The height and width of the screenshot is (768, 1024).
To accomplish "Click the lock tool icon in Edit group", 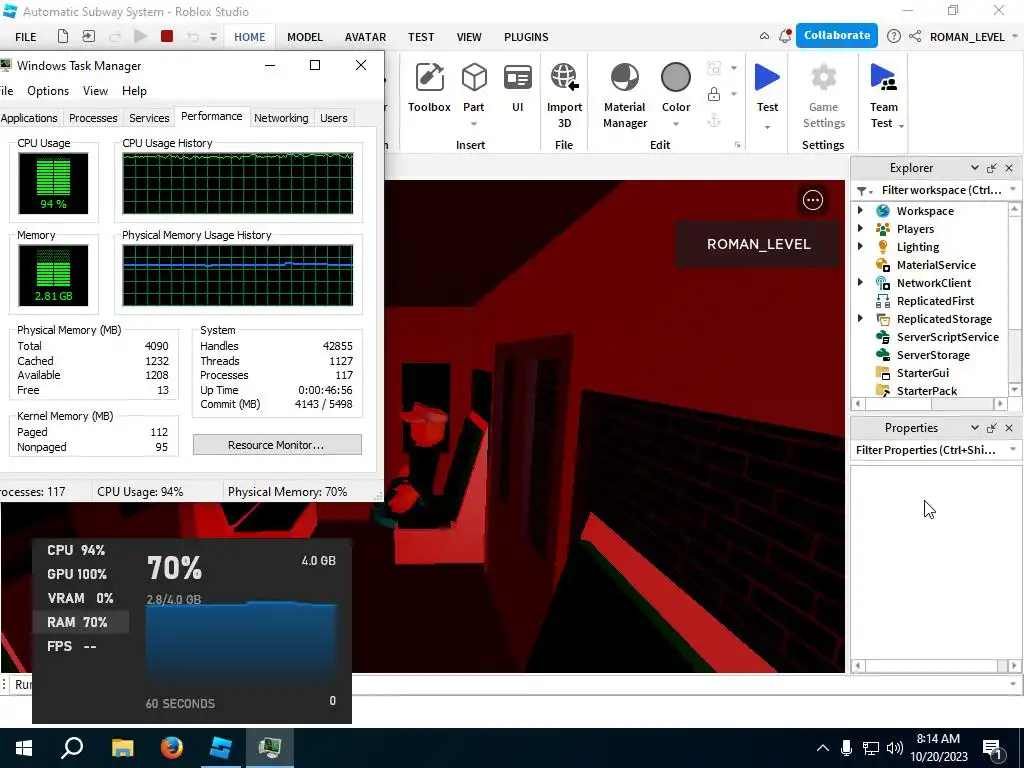I will click(714, 95).
